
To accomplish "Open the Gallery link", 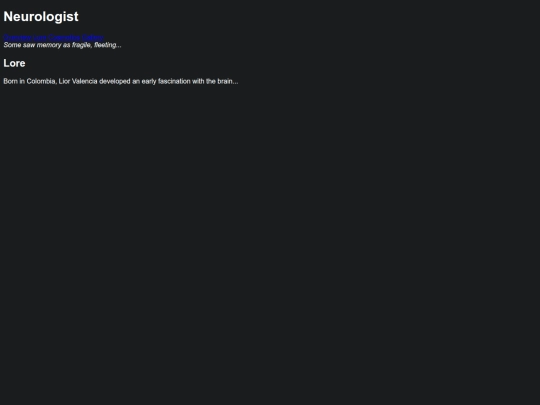I will coord(93,38).
